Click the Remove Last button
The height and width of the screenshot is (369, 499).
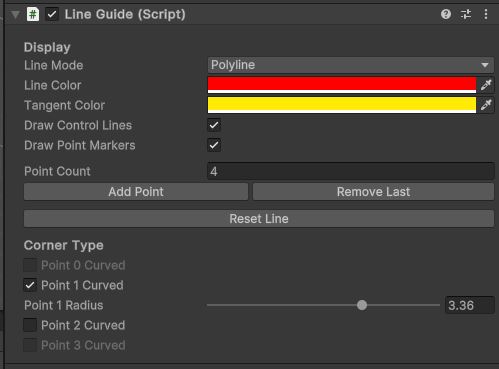pos(373,192)
